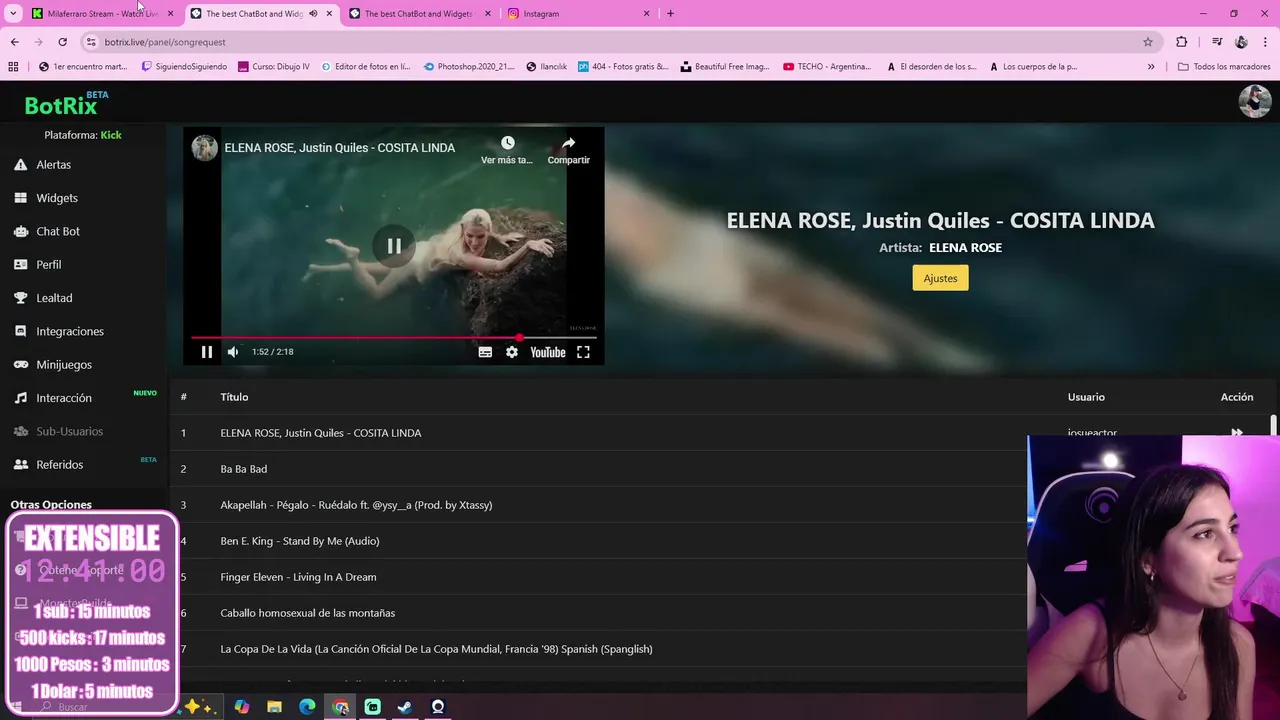This screenshot has height=720, width=1280.
Task: Open the Interacción music note icon
Action: coord(20,398)
